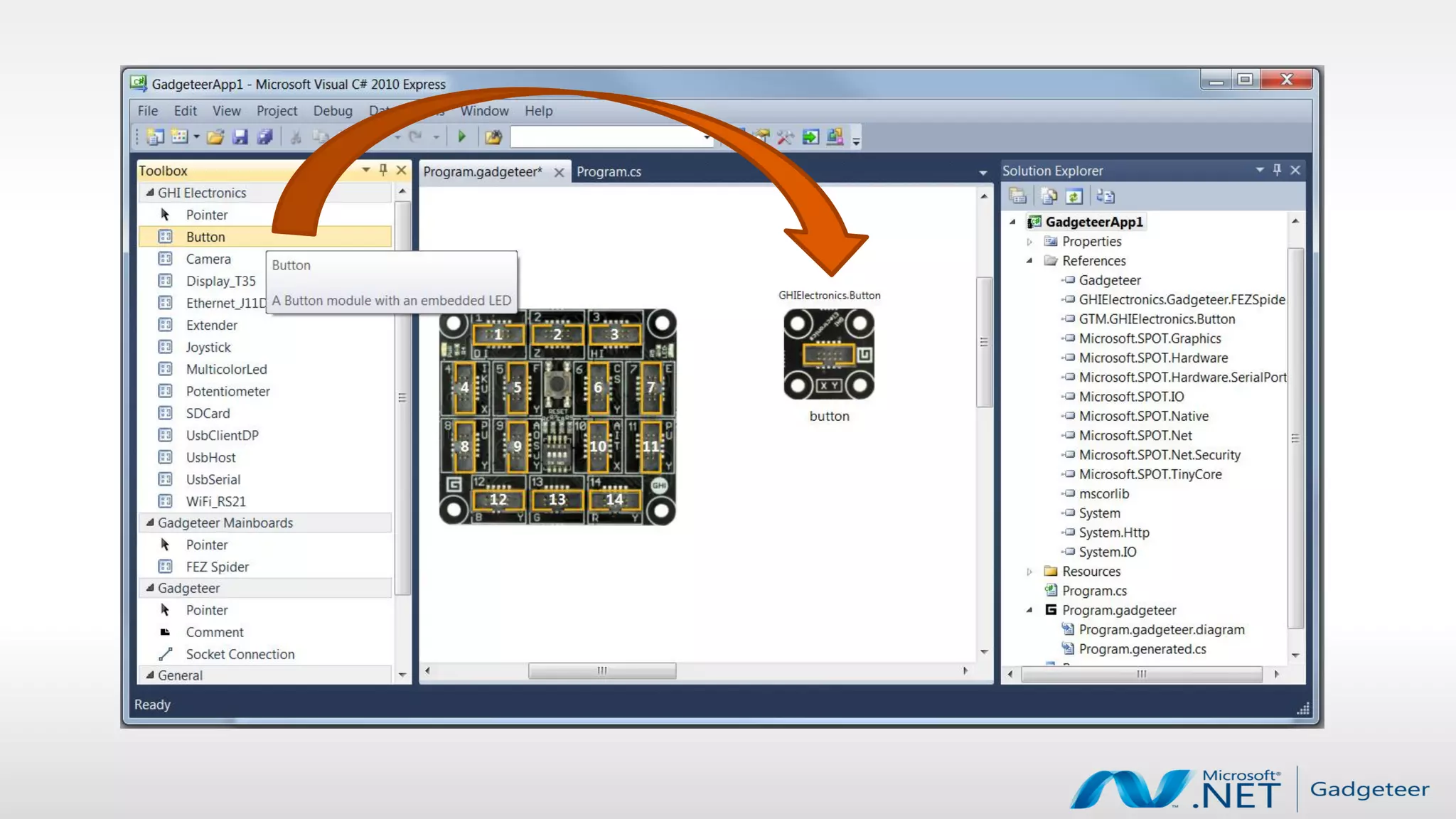Open the Debug menu
This screenshot has width=1456, height=819.
tap(332, 111)
